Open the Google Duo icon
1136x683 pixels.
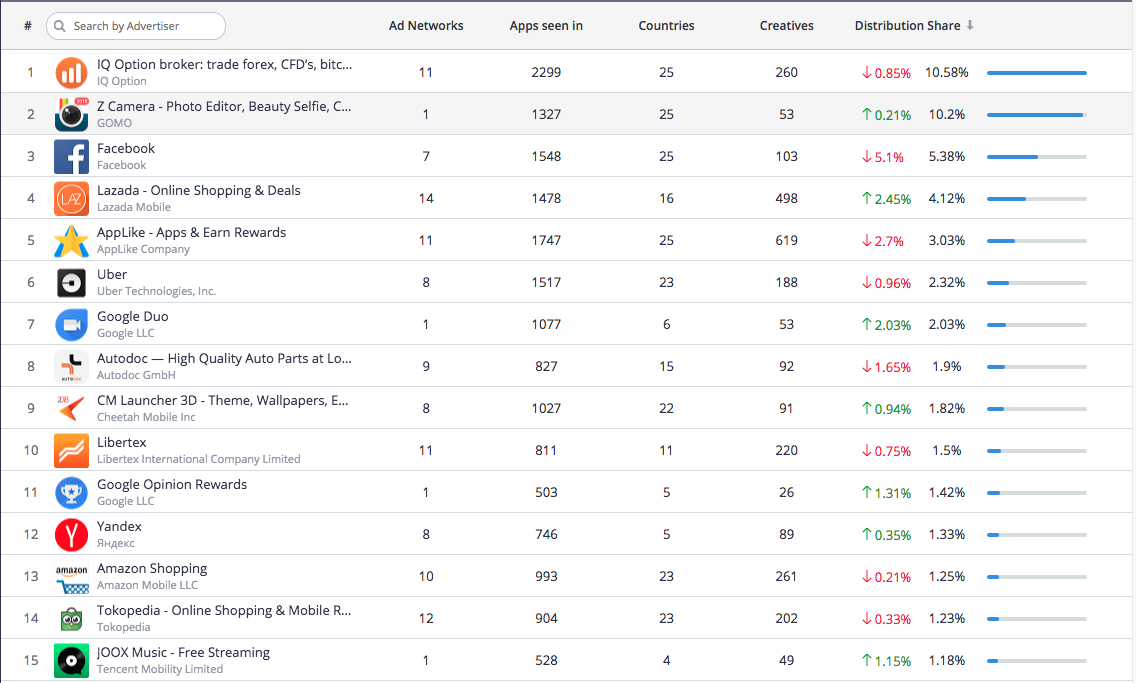[x=71, y=324]
